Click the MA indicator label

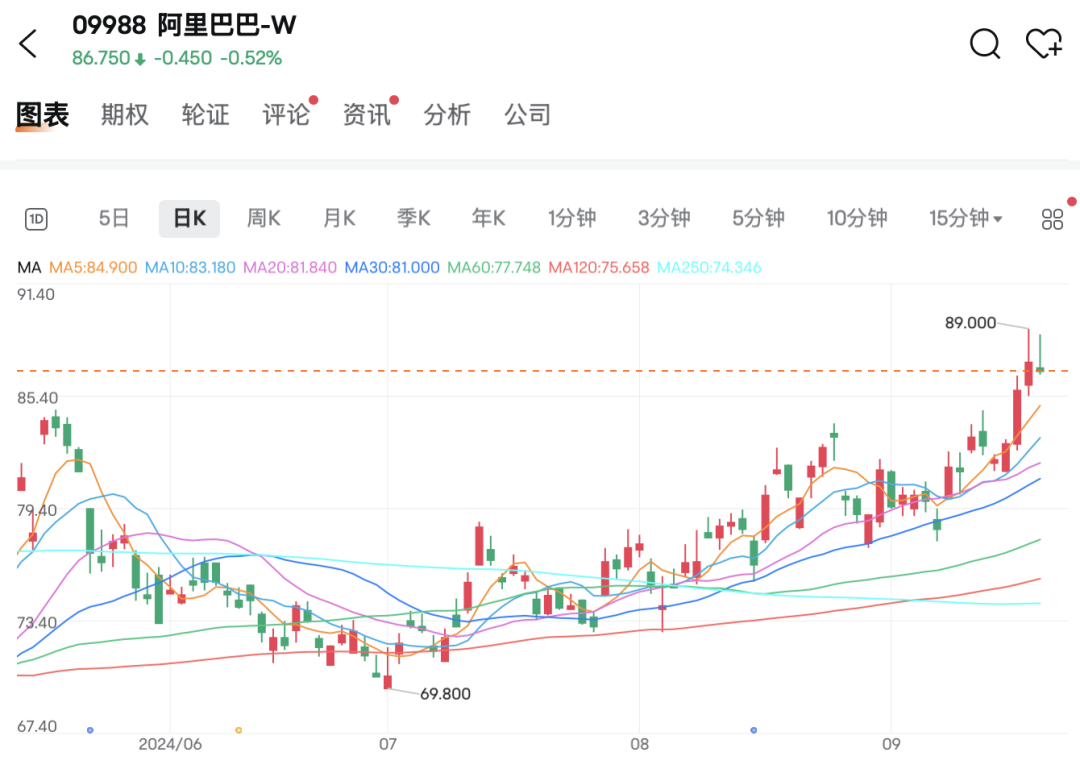point(29,267)
